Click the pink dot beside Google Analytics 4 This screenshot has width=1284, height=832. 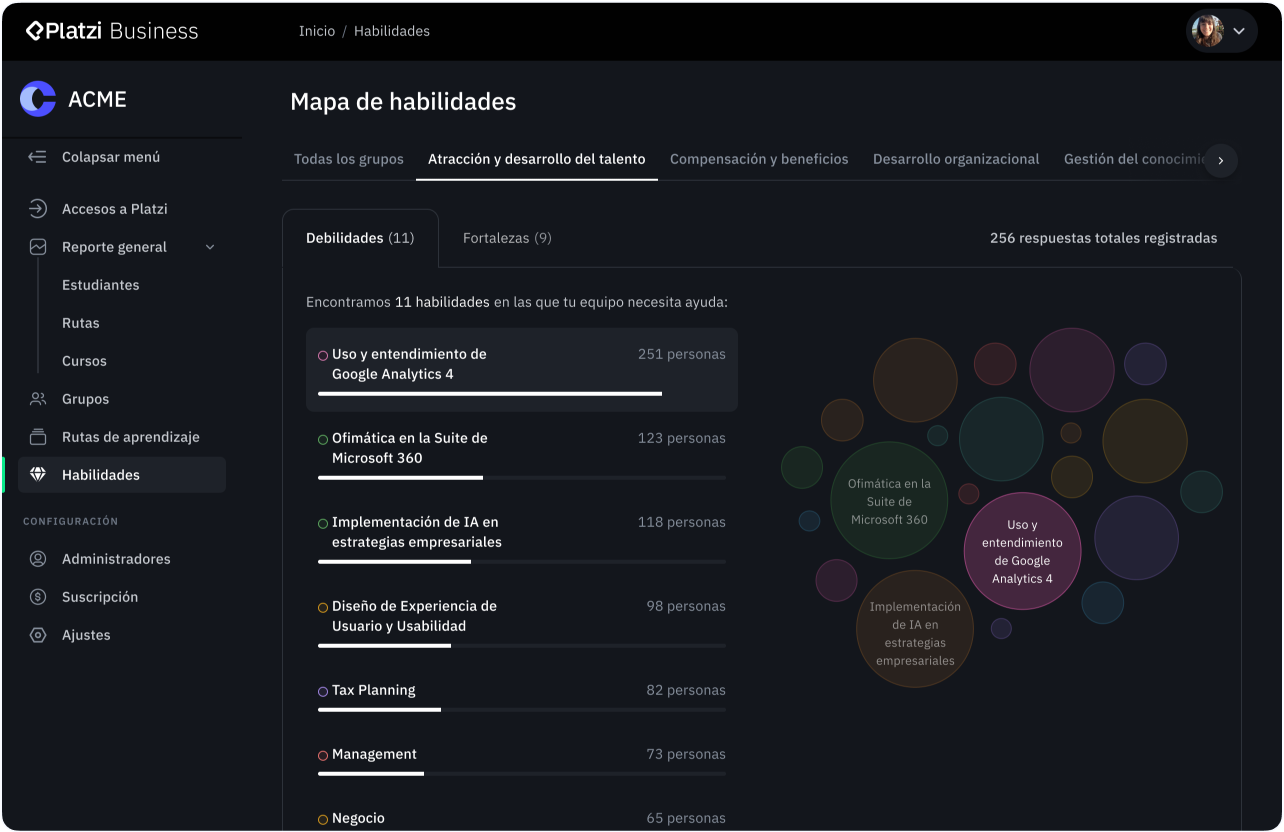click(323, 355)
